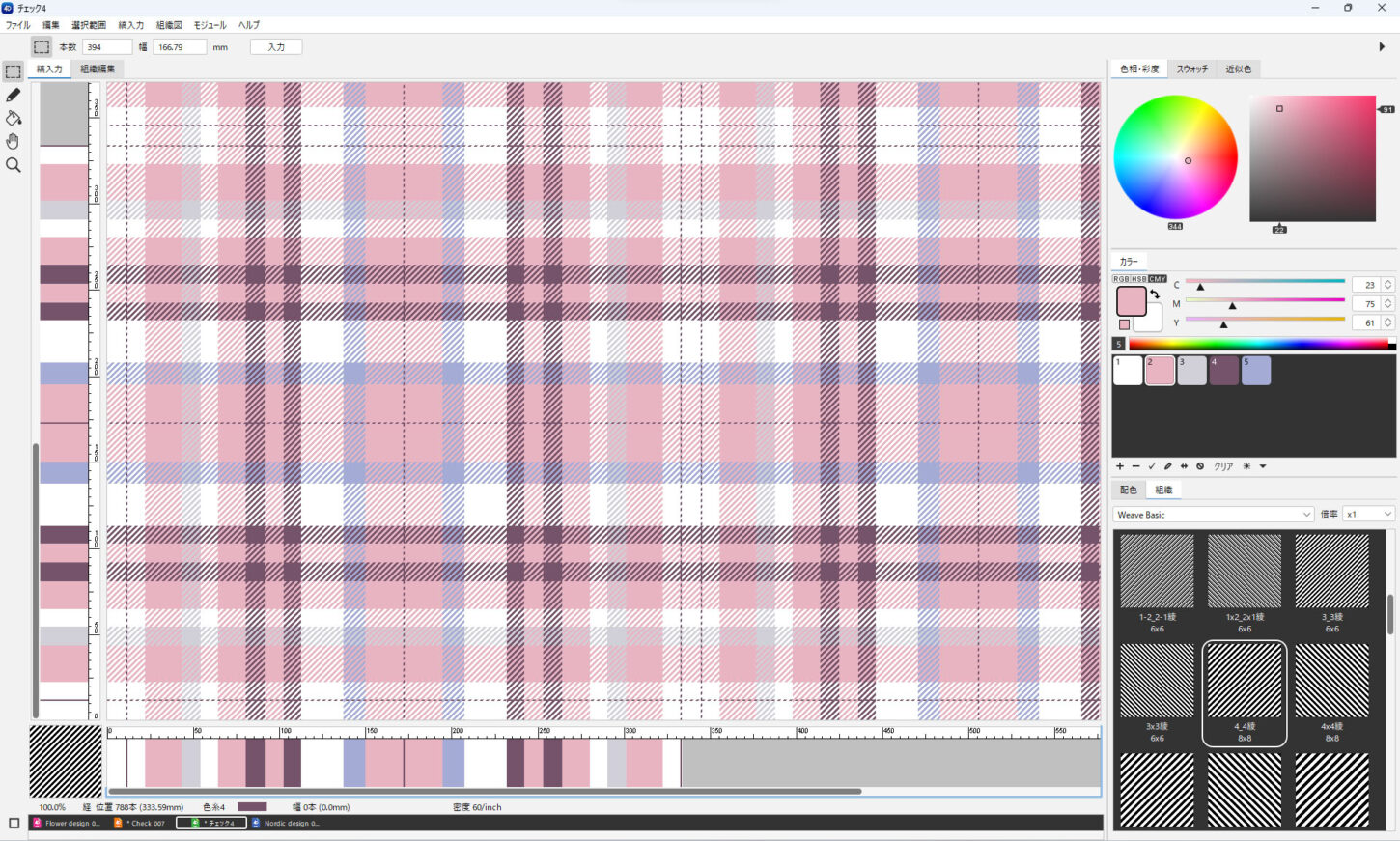The image size is (1400, 841).
Task: Click the クリア button under the palette
Action: (1223, 466)
